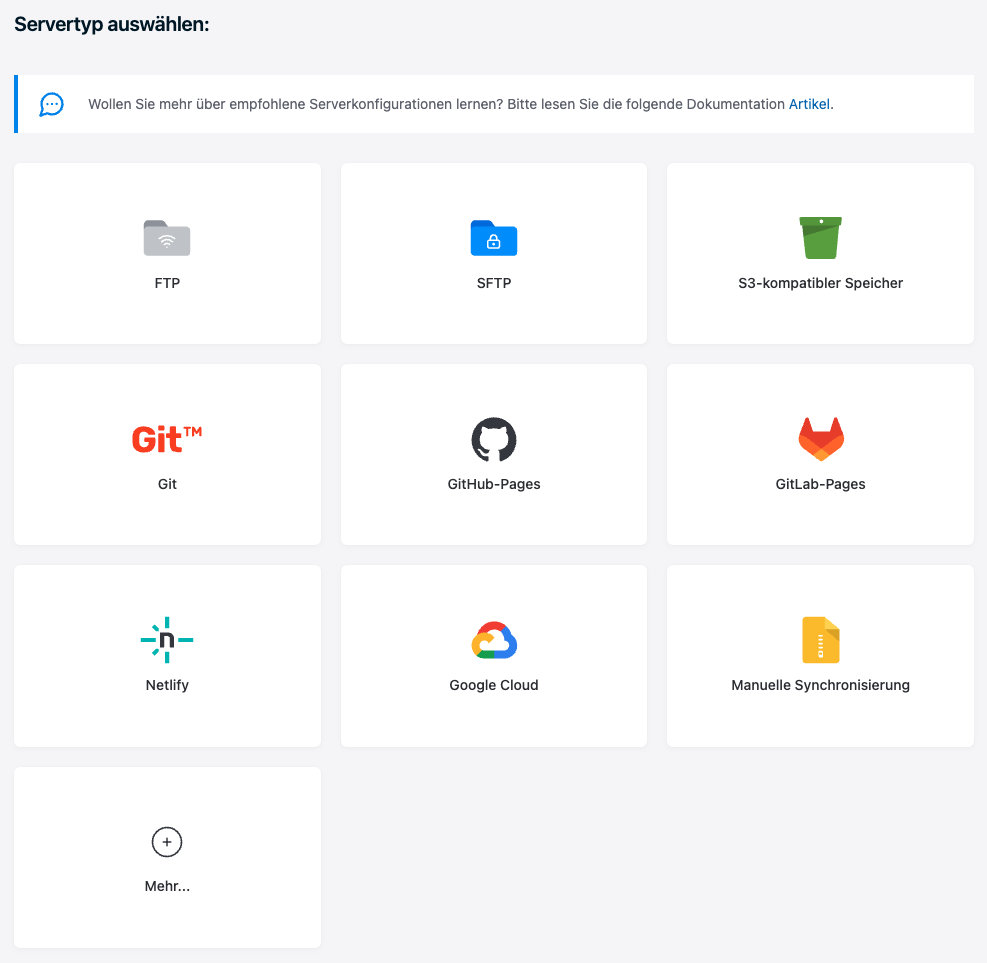Pick the orange GitLab fox logo
The width and height of the screenshot is (987, 963).
[x=820, y=439]
